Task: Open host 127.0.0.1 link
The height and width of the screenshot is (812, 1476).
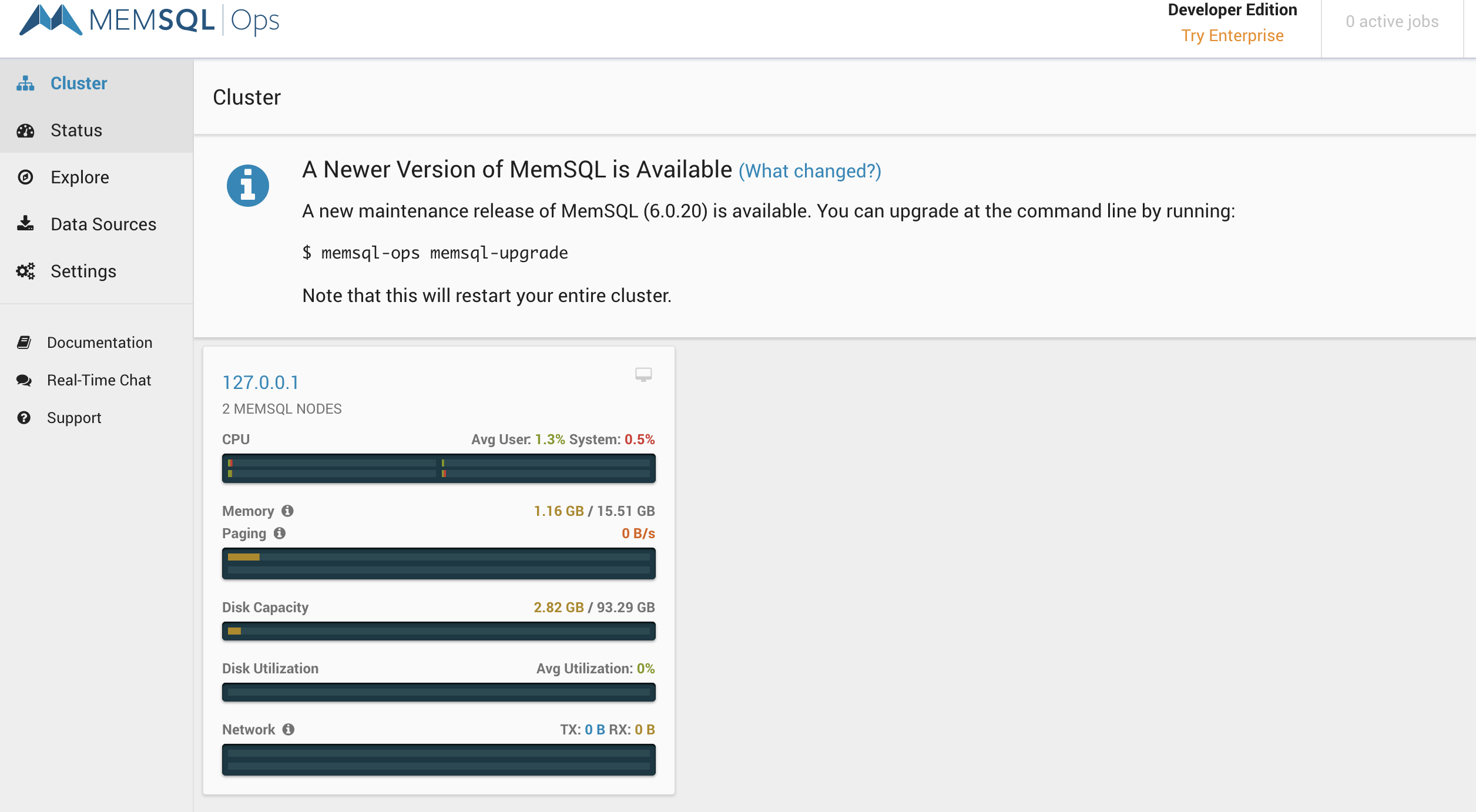Action: 260,382
